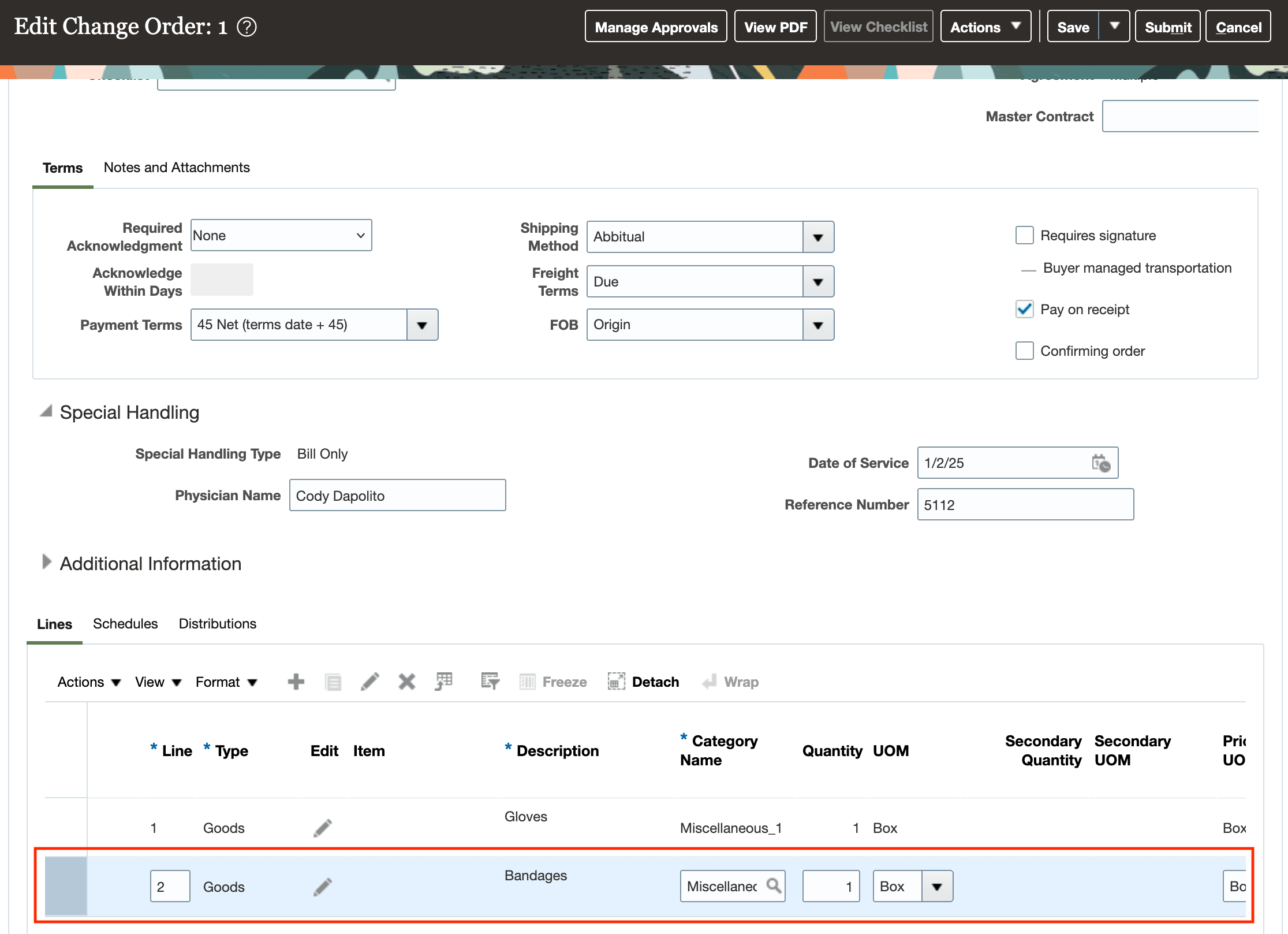Screen dimensions: 1288x934
Task: Open the Shipping Method dropdown arrow
Action: point(817,237)
